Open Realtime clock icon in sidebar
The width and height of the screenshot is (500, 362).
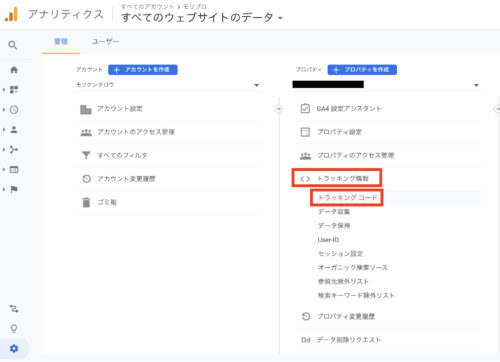point(14,110)
